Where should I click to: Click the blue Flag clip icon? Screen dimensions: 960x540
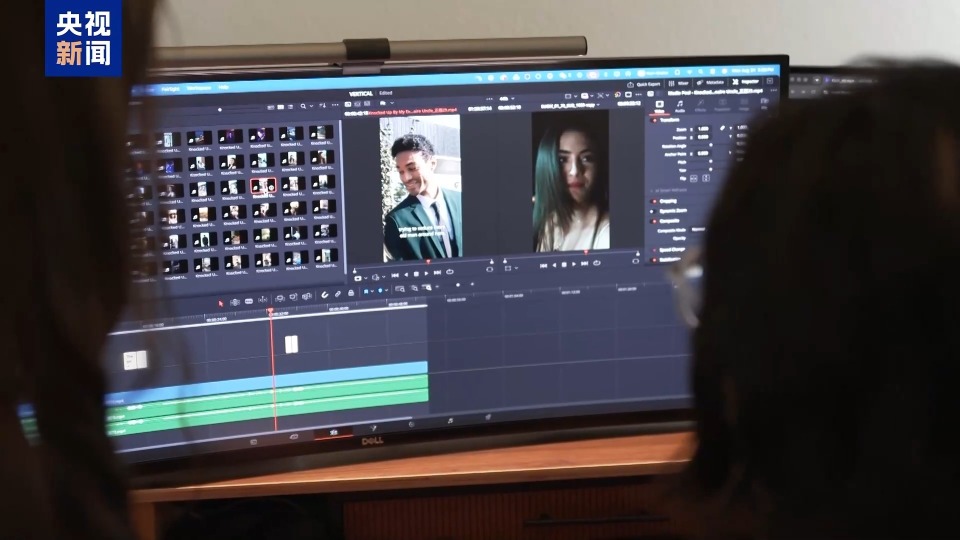click(366, 292)
